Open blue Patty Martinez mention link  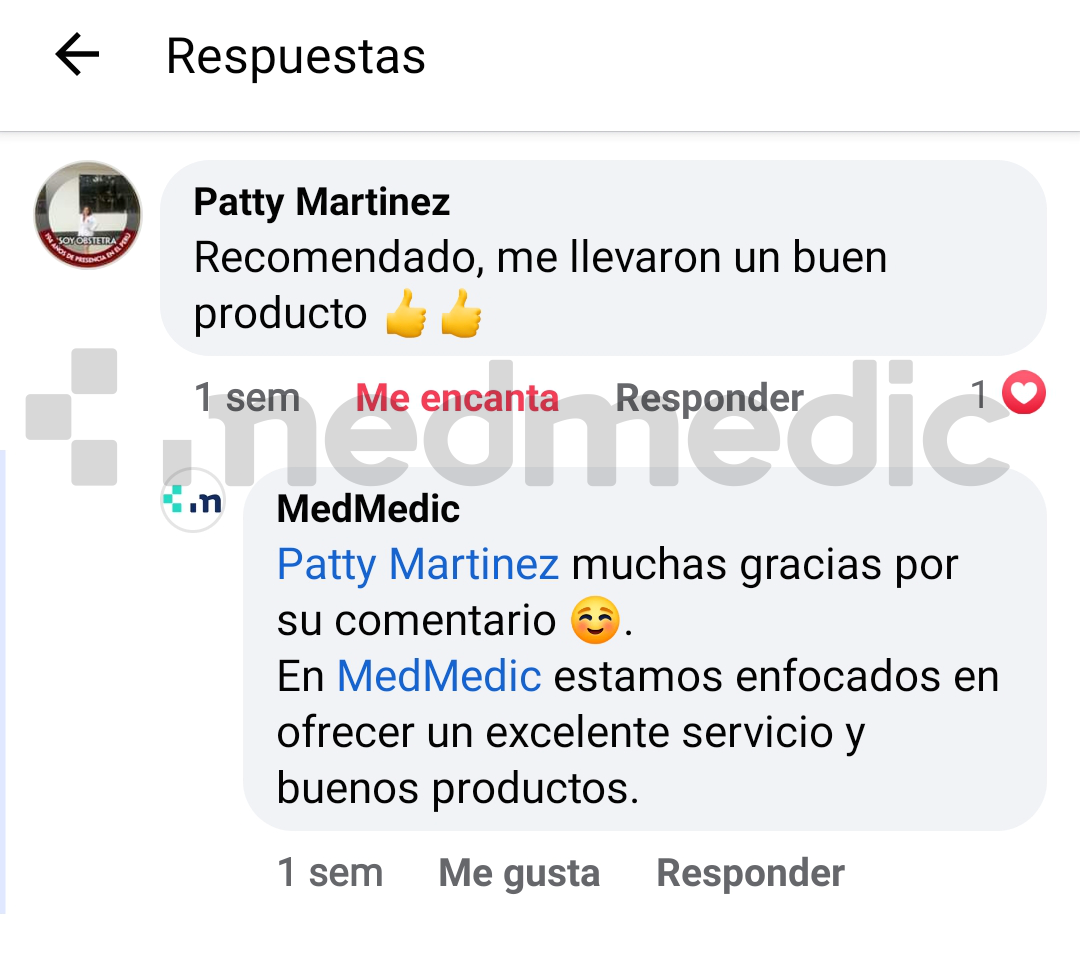418,565
